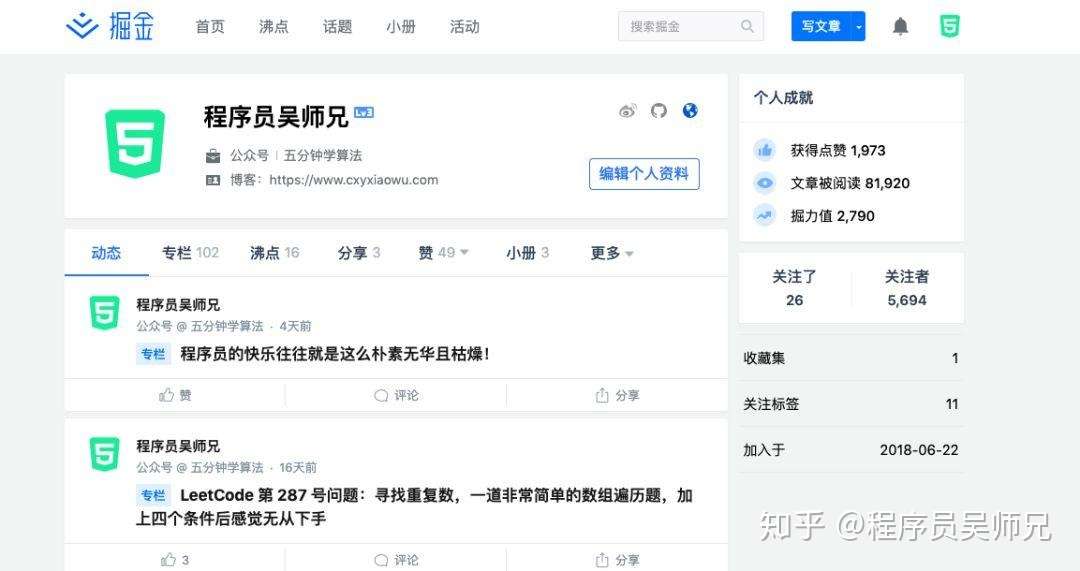The image size is (1080, 571).
Task: Open the GitHub profile icon
Action: (x=659, y=110)
